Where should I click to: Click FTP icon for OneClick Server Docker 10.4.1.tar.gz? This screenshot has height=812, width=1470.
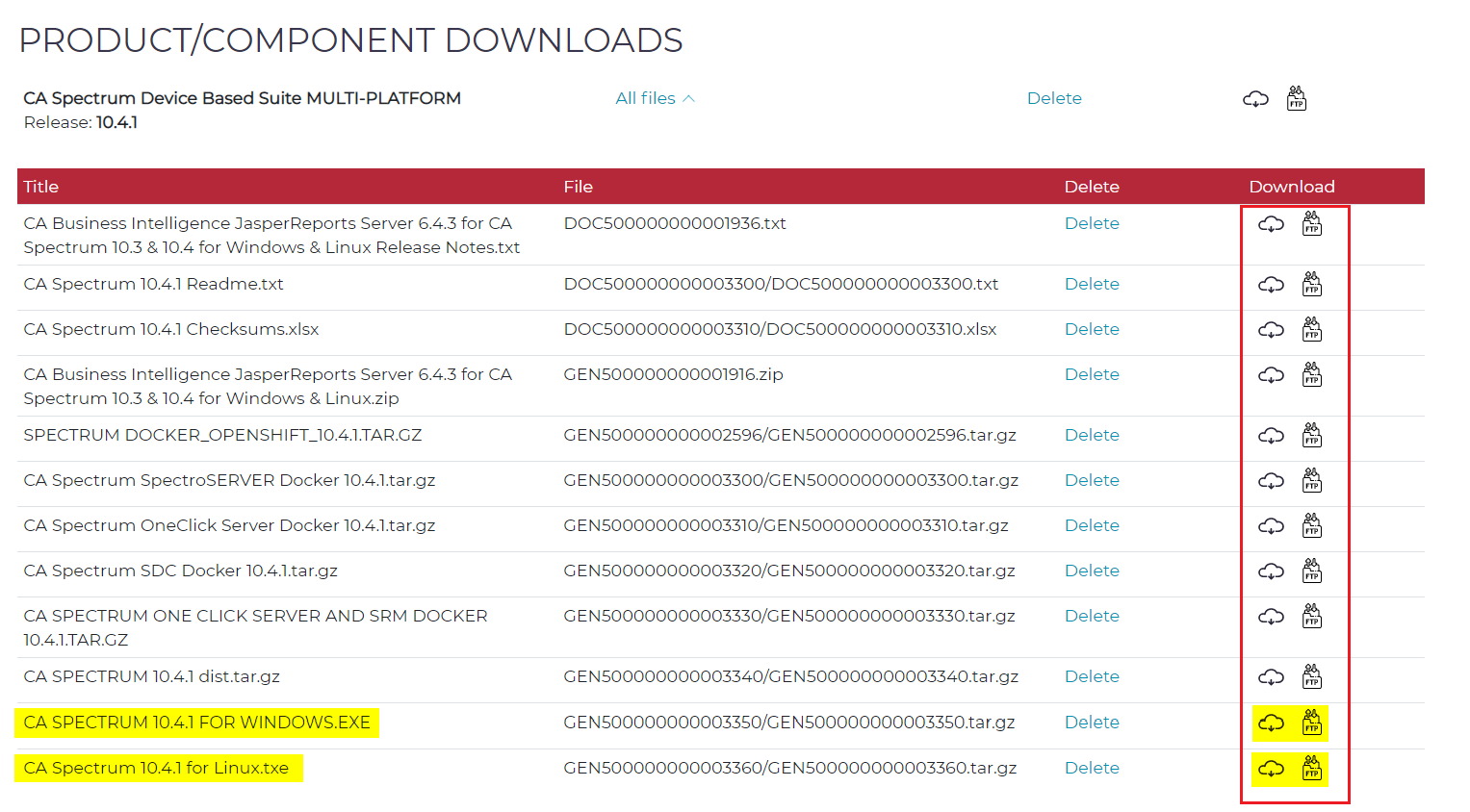click(x=1312, y=525)
